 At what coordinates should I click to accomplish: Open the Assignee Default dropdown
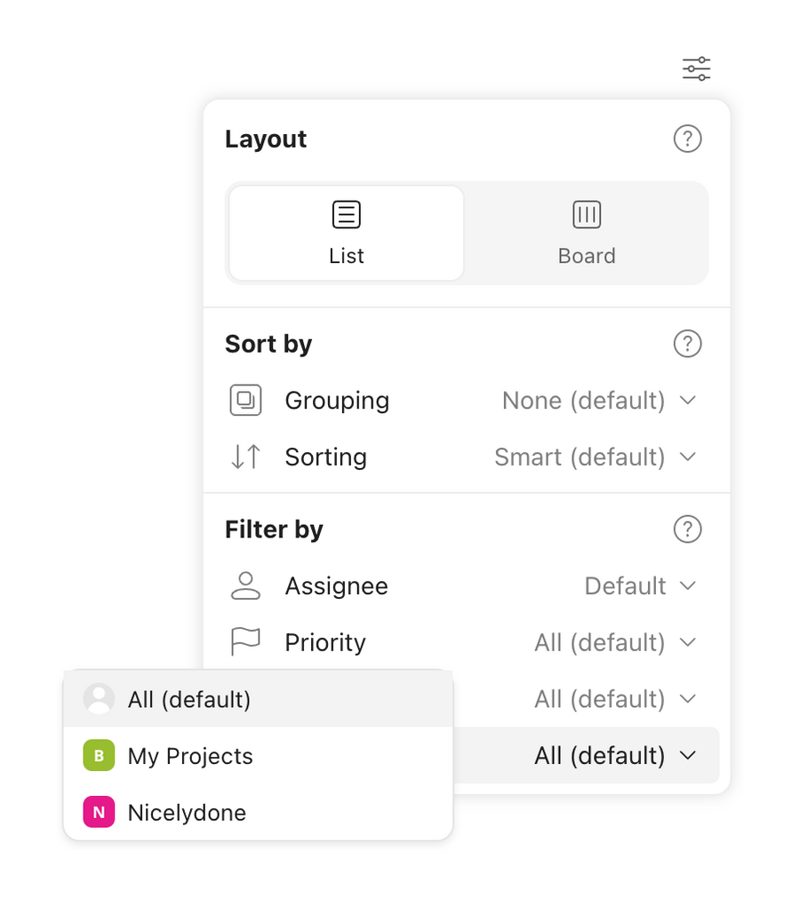640,586
